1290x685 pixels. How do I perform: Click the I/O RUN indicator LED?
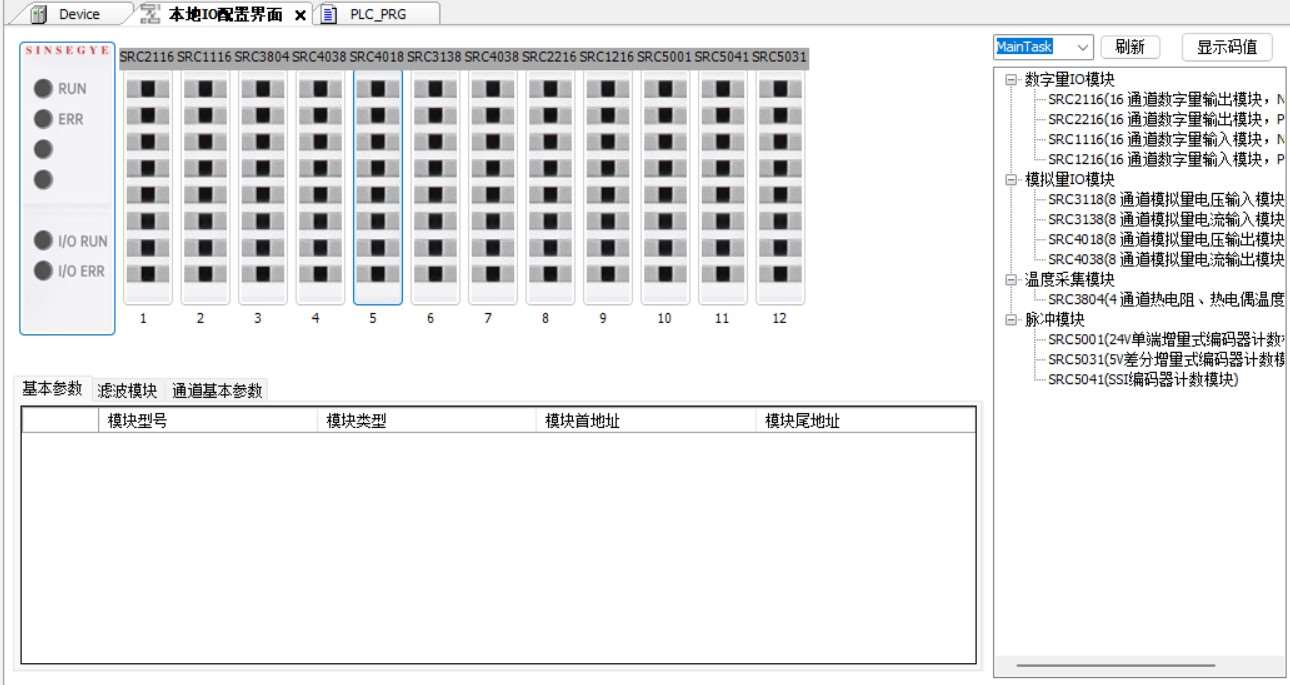click(x=43, y=241)
